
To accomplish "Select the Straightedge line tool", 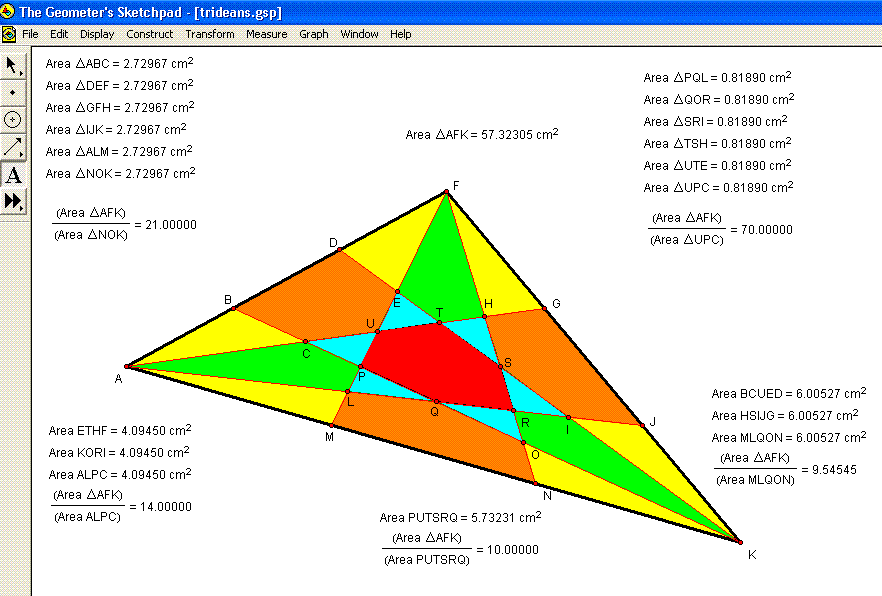I will pos(13,147).
